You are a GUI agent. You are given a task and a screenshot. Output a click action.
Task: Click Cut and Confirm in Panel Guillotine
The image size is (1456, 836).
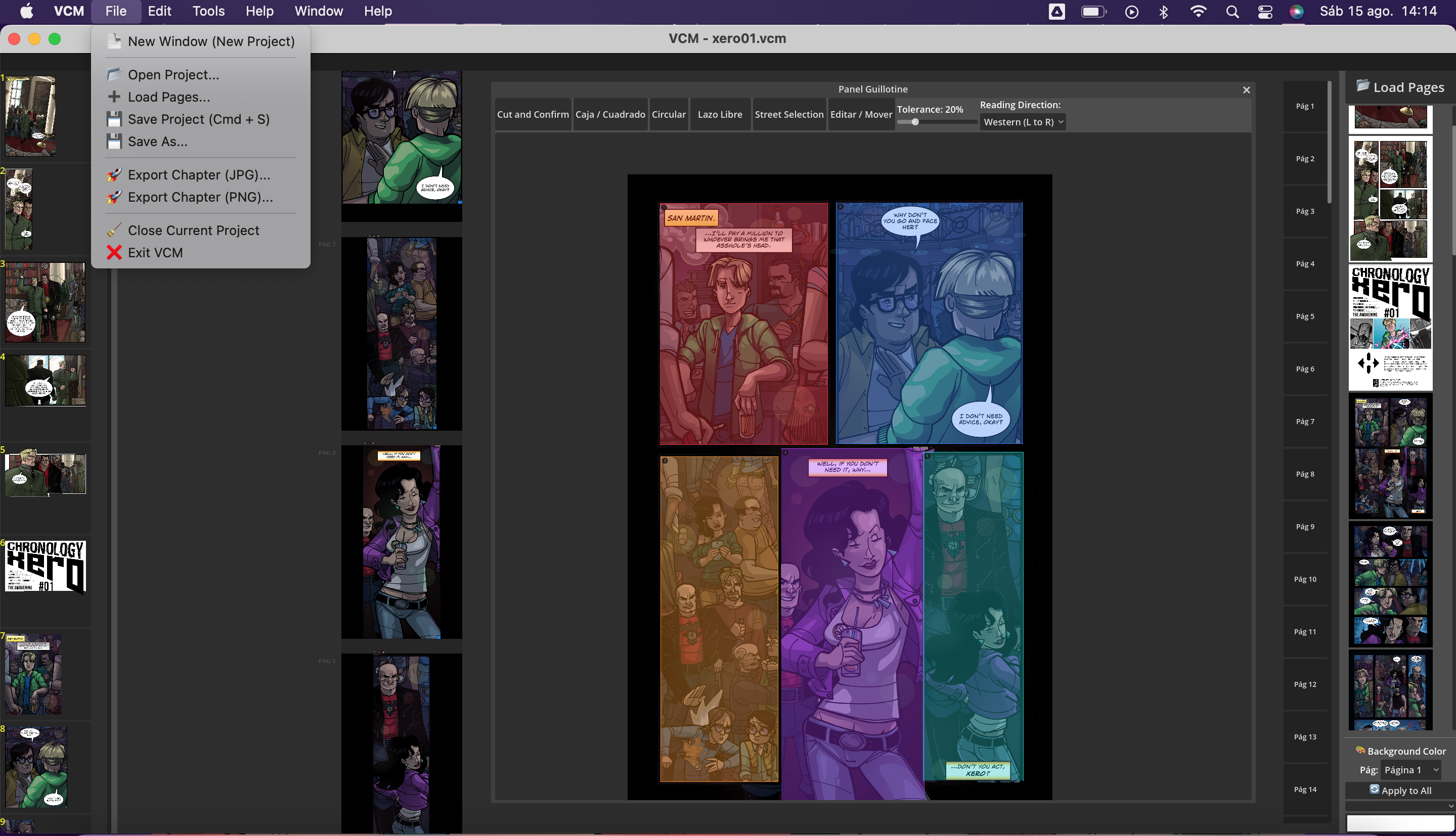point(533,114)
